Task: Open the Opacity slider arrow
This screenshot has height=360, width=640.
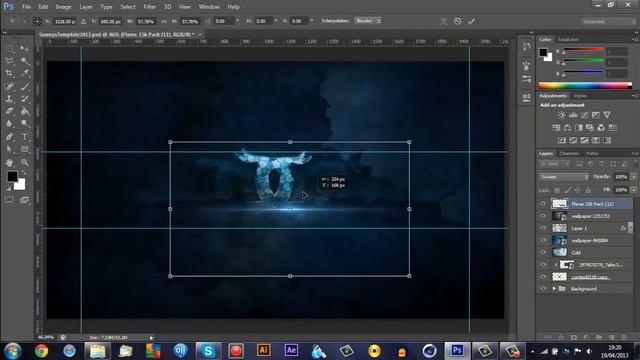Action: (x=634, y=177)
